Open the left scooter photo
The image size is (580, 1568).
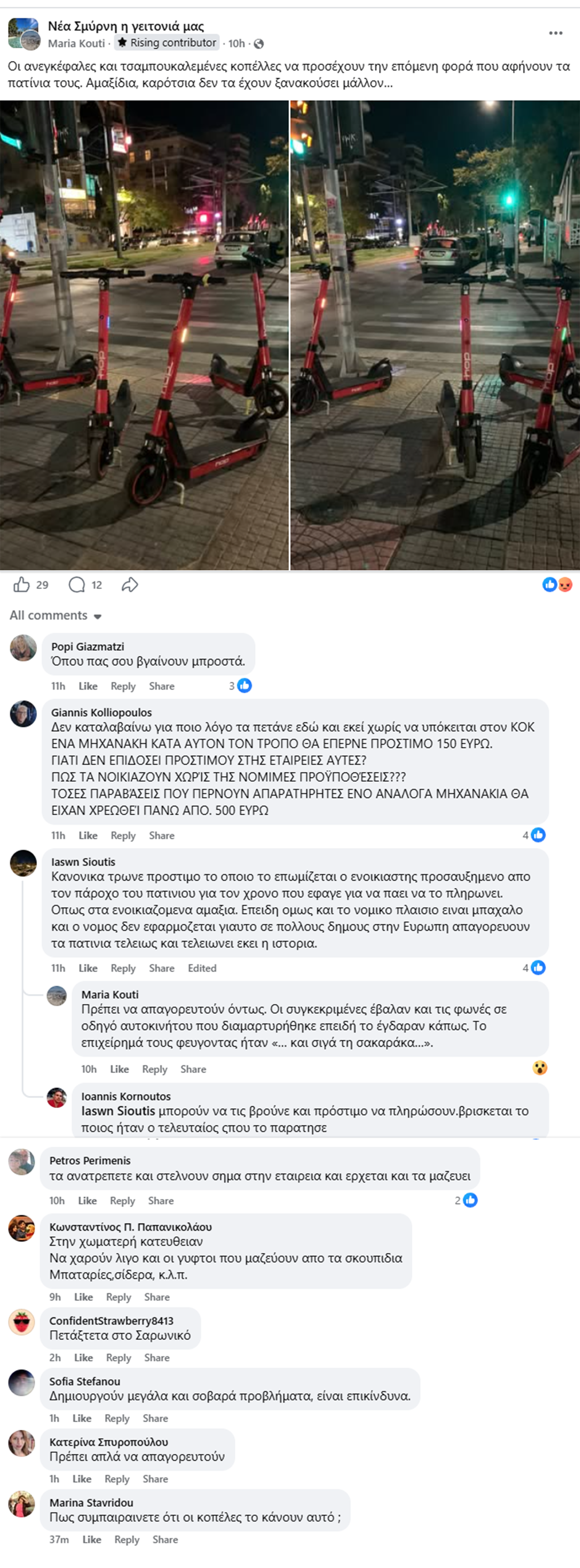pos(144,335)
